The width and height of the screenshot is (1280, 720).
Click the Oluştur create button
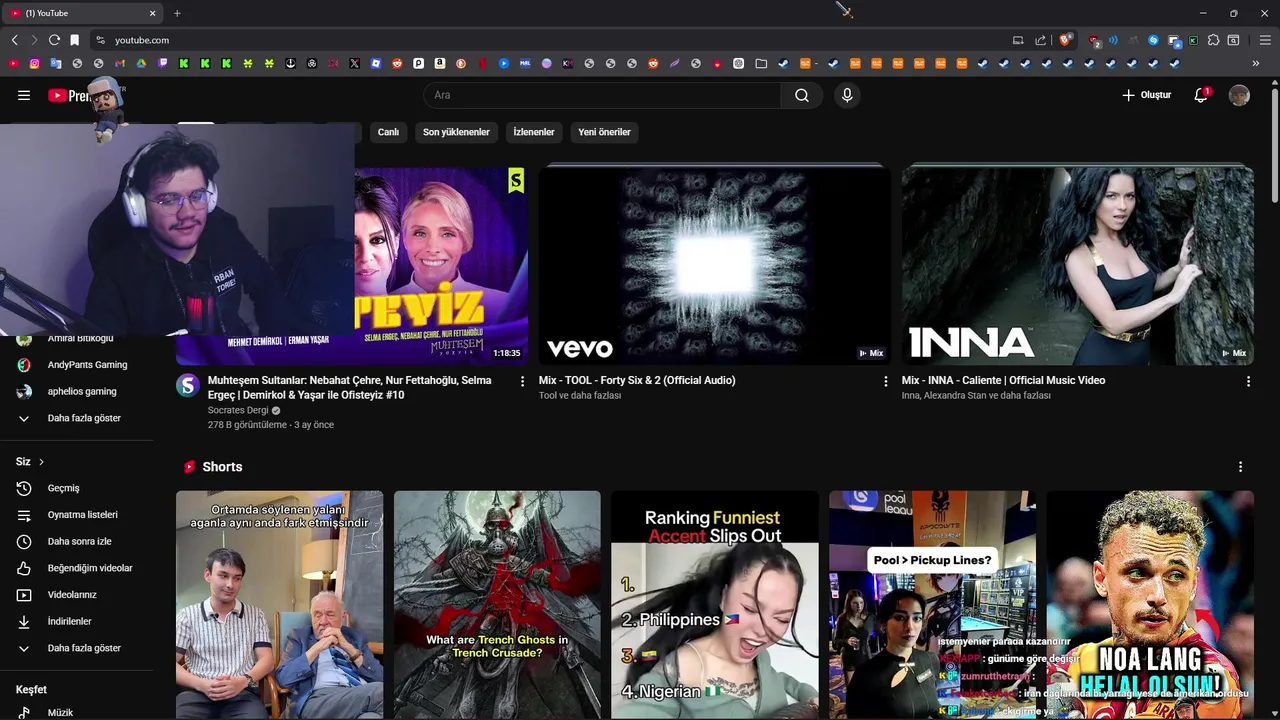tap(1146, 95)
